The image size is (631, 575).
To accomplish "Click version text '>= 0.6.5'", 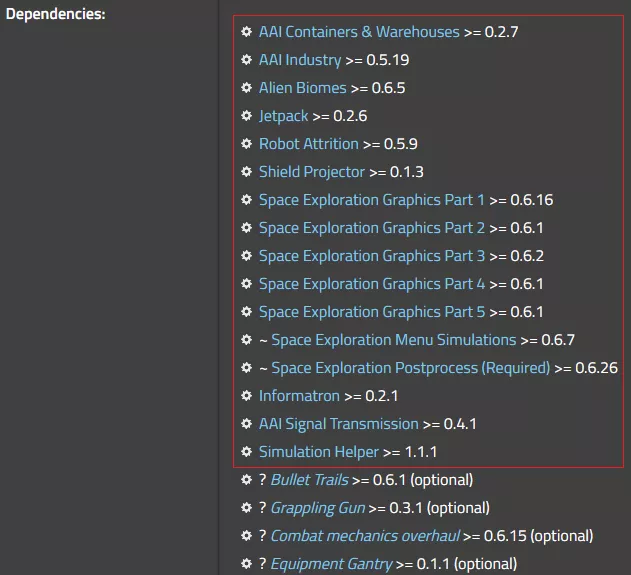I will click(x=378, y=88).
